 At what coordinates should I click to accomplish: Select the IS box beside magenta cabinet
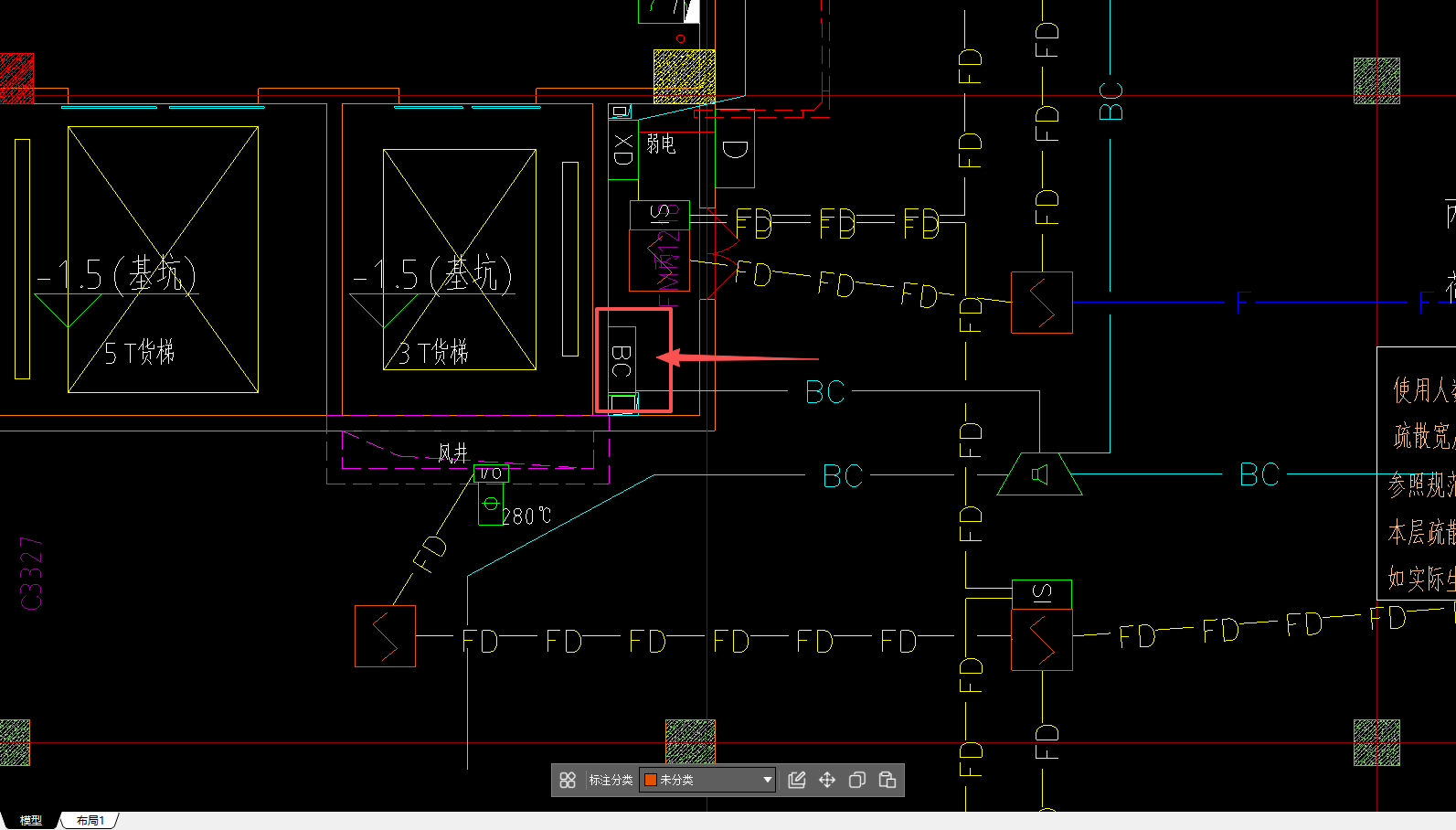pos(660,216)
